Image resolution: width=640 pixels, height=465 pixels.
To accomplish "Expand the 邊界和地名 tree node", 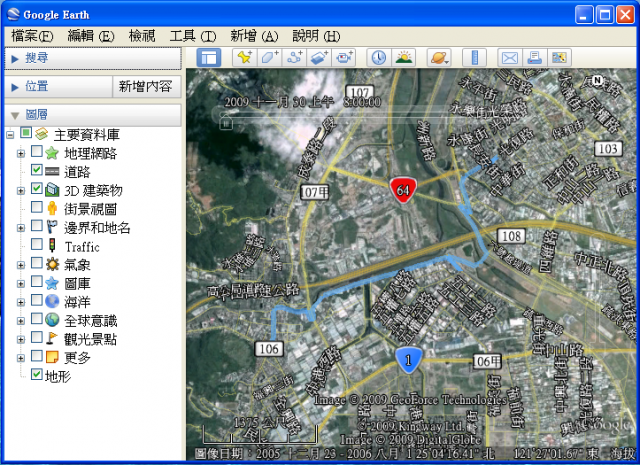I will pyautogui.click(x=21, y=228).
